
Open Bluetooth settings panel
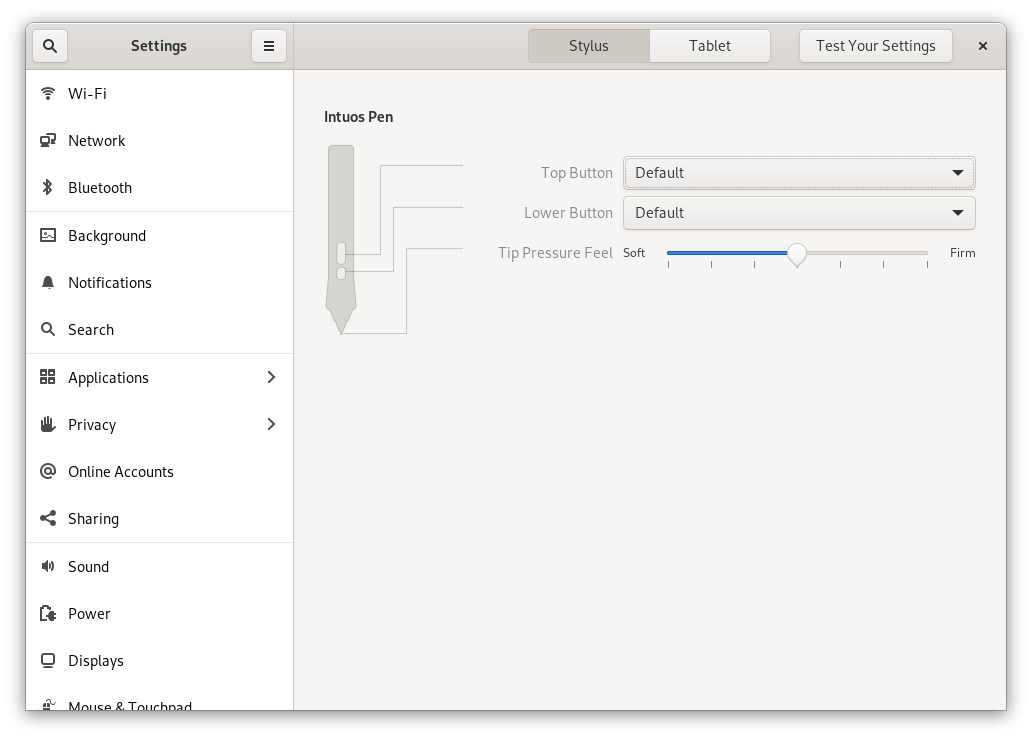point(159,188)
